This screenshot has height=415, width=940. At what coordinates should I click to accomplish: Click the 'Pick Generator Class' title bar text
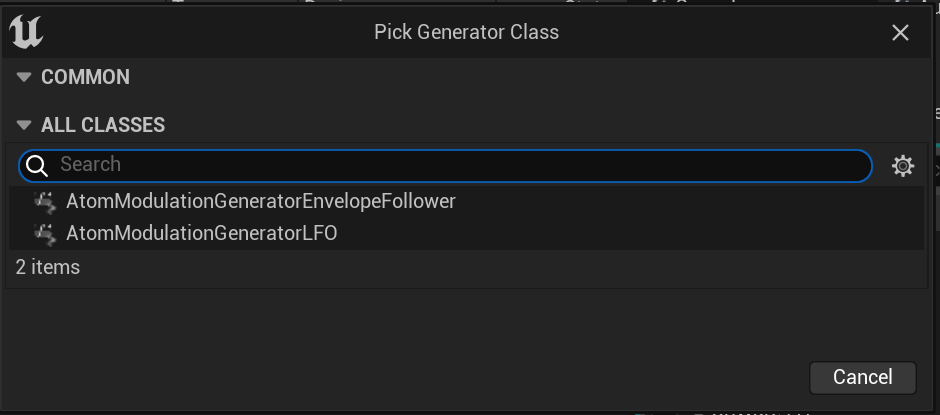[466, 32]
